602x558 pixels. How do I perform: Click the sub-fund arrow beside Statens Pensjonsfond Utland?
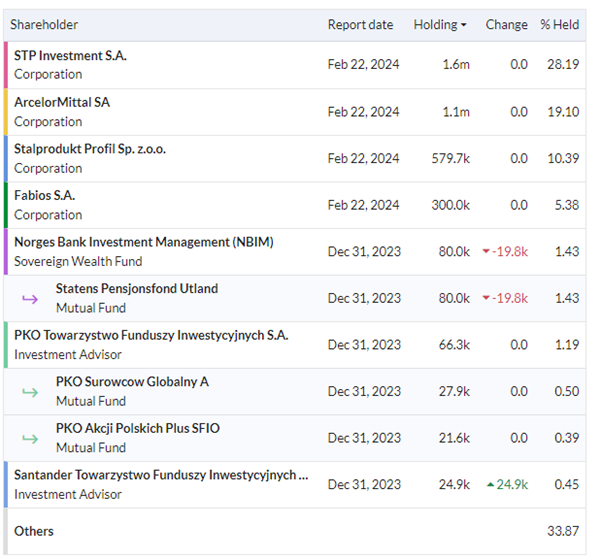pyautogui.click(x=30, y=299)
